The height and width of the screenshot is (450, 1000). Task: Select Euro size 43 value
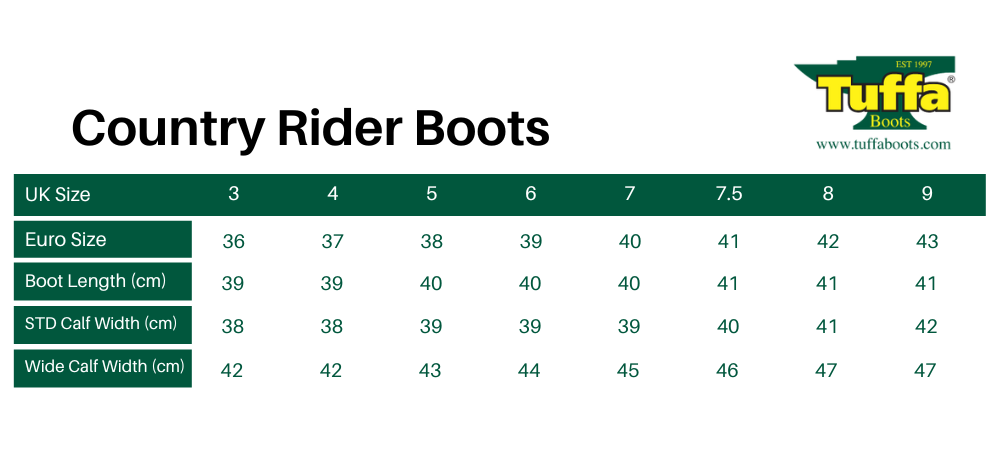pyautogui.click(x=927, y=241)
